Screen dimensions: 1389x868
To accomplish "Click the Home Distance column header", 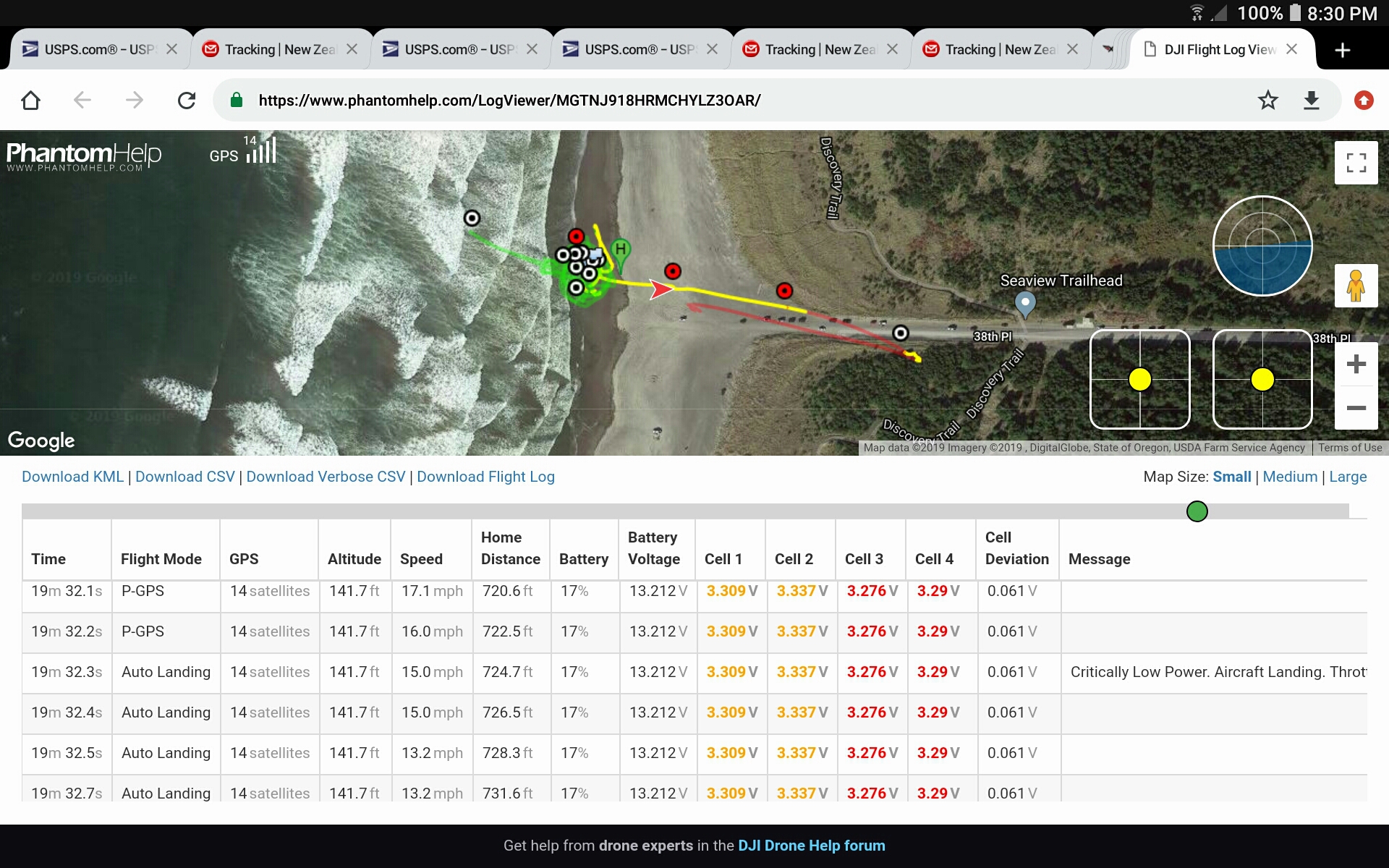I will [x=511, y=548].
